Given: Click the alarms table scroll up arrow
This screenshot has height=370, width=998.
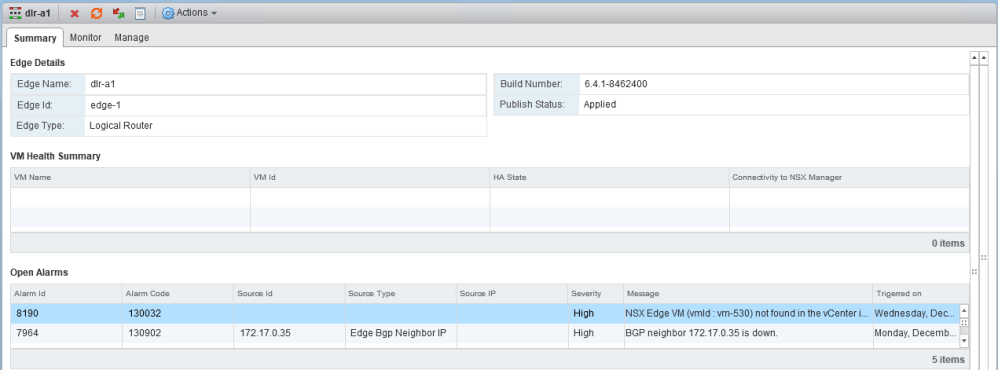Looking at the screenshot, I should [x=964, y=311].
